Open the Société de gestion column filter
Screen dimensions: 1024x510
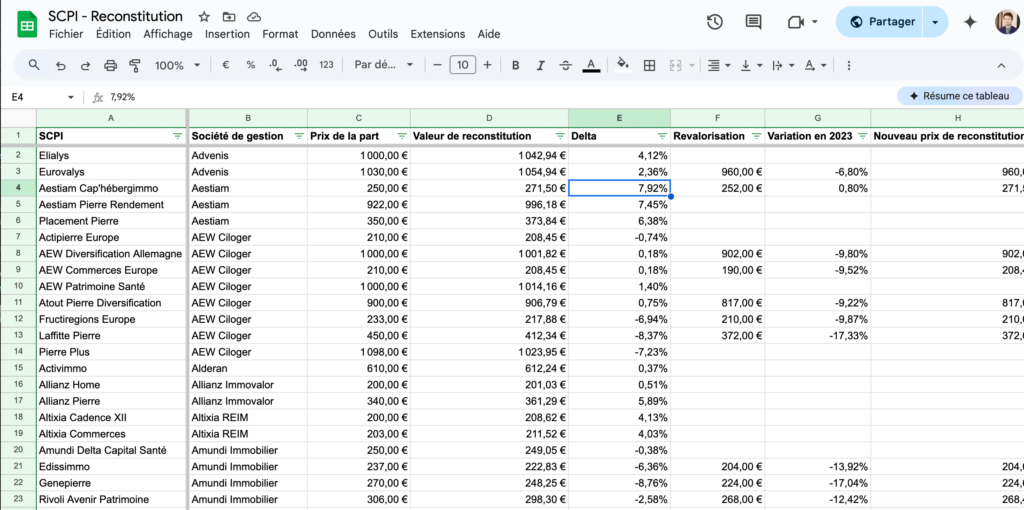(299, 136)
